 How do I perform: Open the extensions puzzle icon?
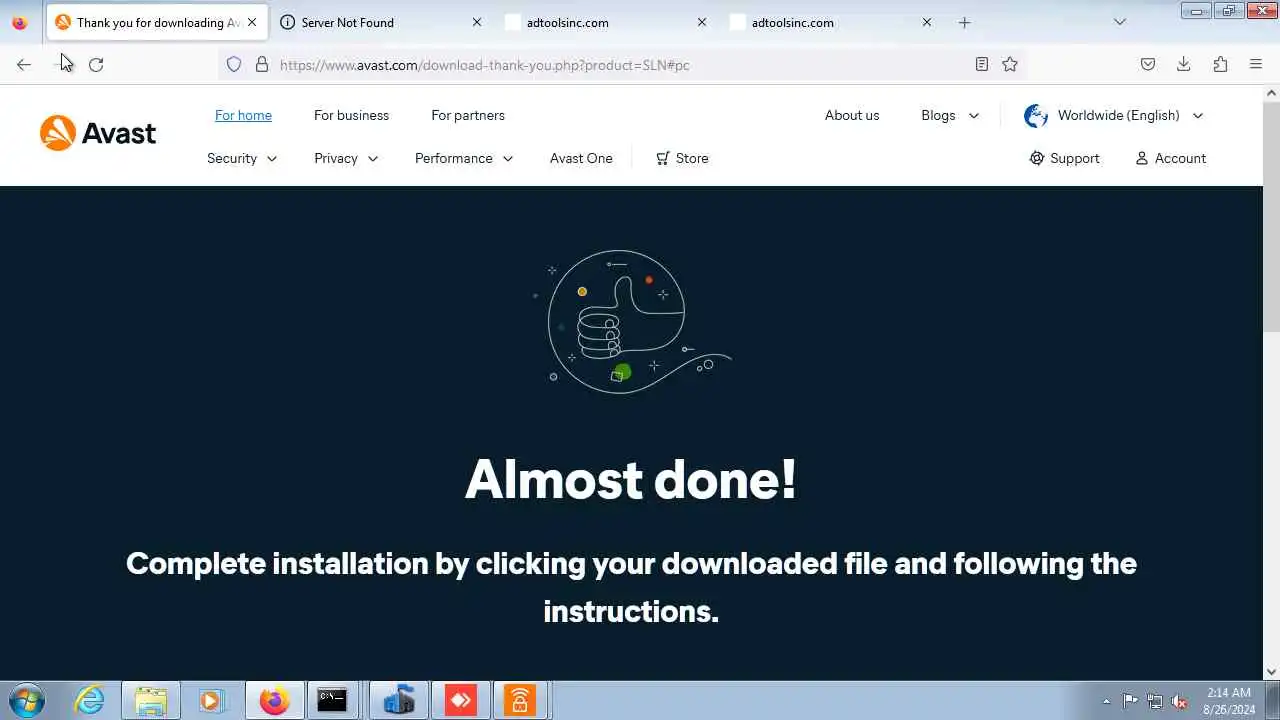pos(1220,64)
